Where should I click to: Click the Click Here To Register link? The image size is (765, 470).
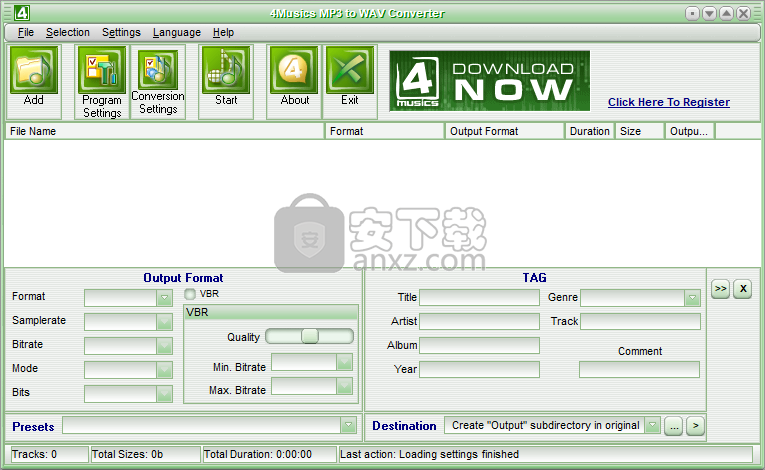coord(669,102)
